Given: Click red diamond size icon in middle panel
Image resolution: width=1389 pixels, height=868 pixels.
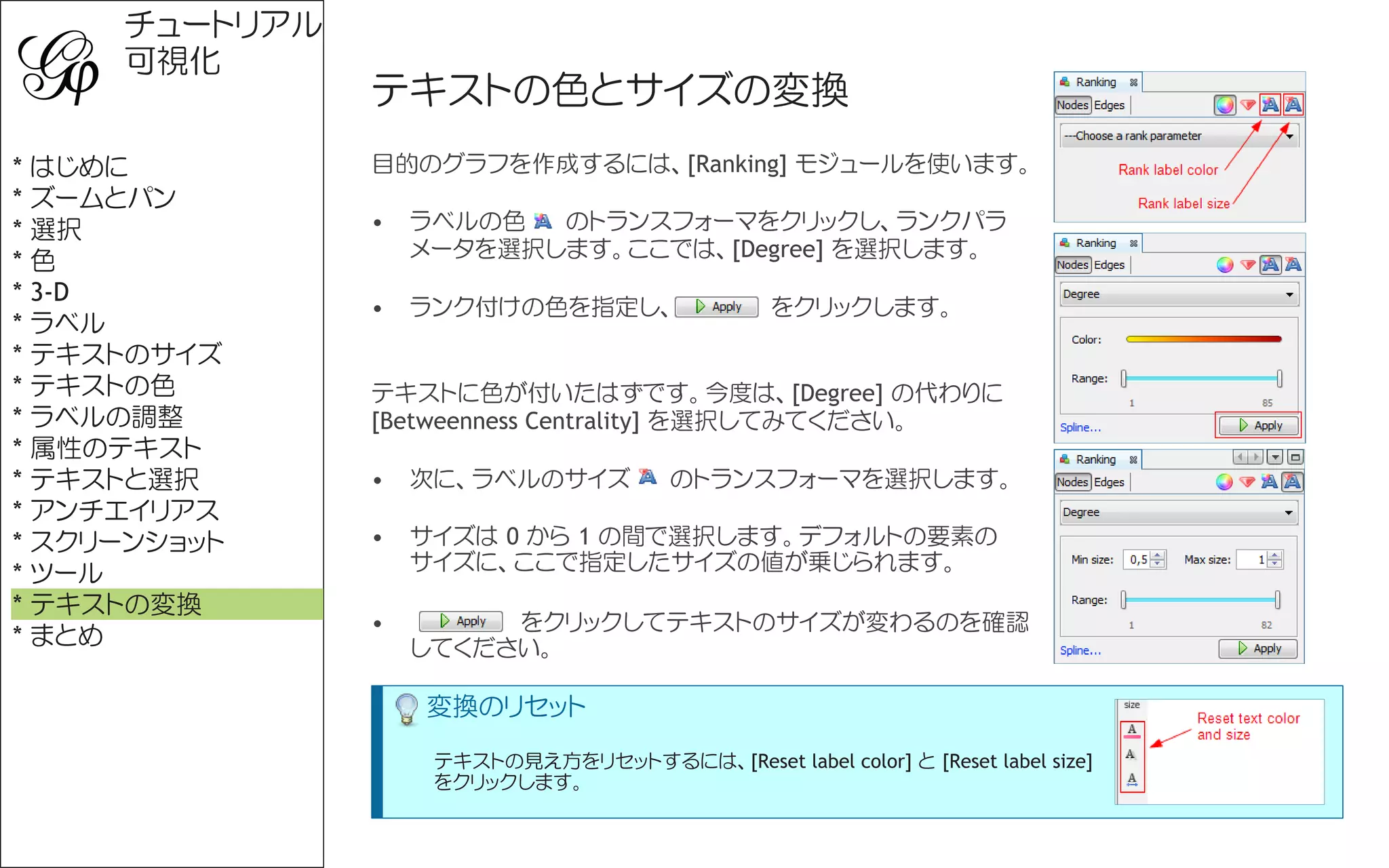Looking at the screenshot, I should [x=1247, y=265].
